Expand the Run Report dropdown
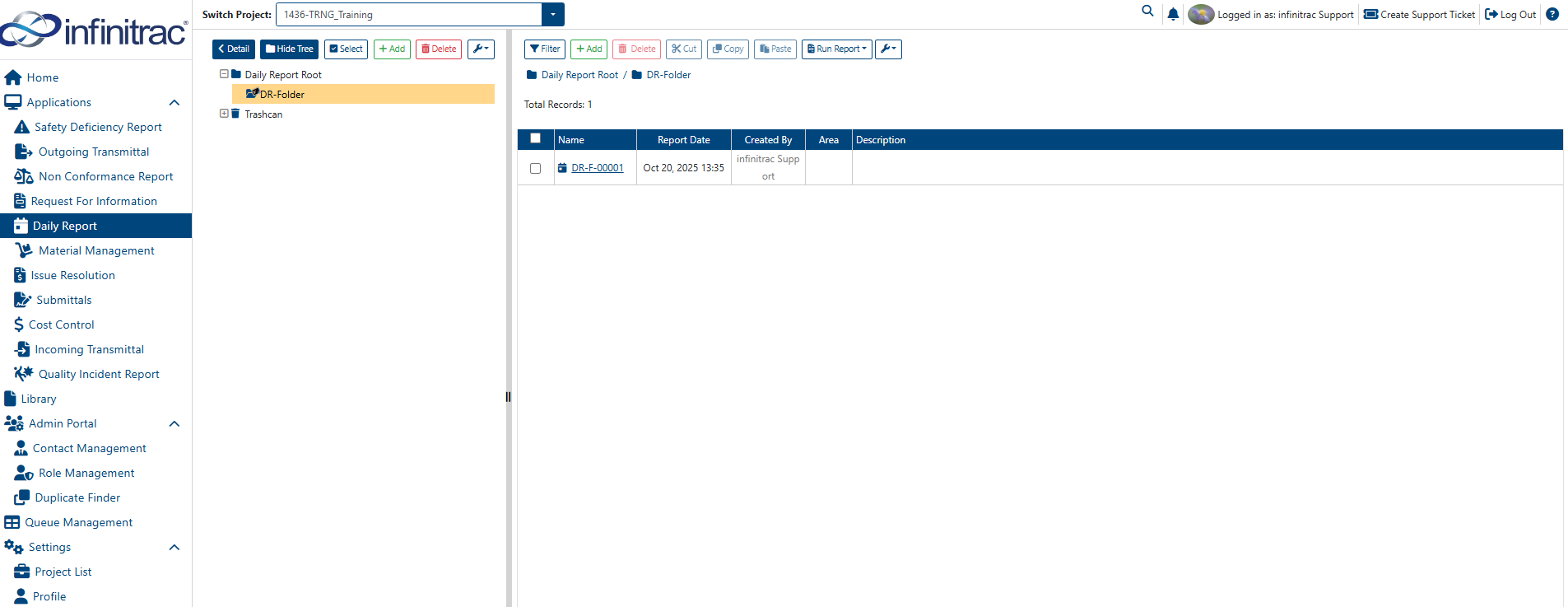This screenshot has height=607, width=1568. [x=837, y=49]
